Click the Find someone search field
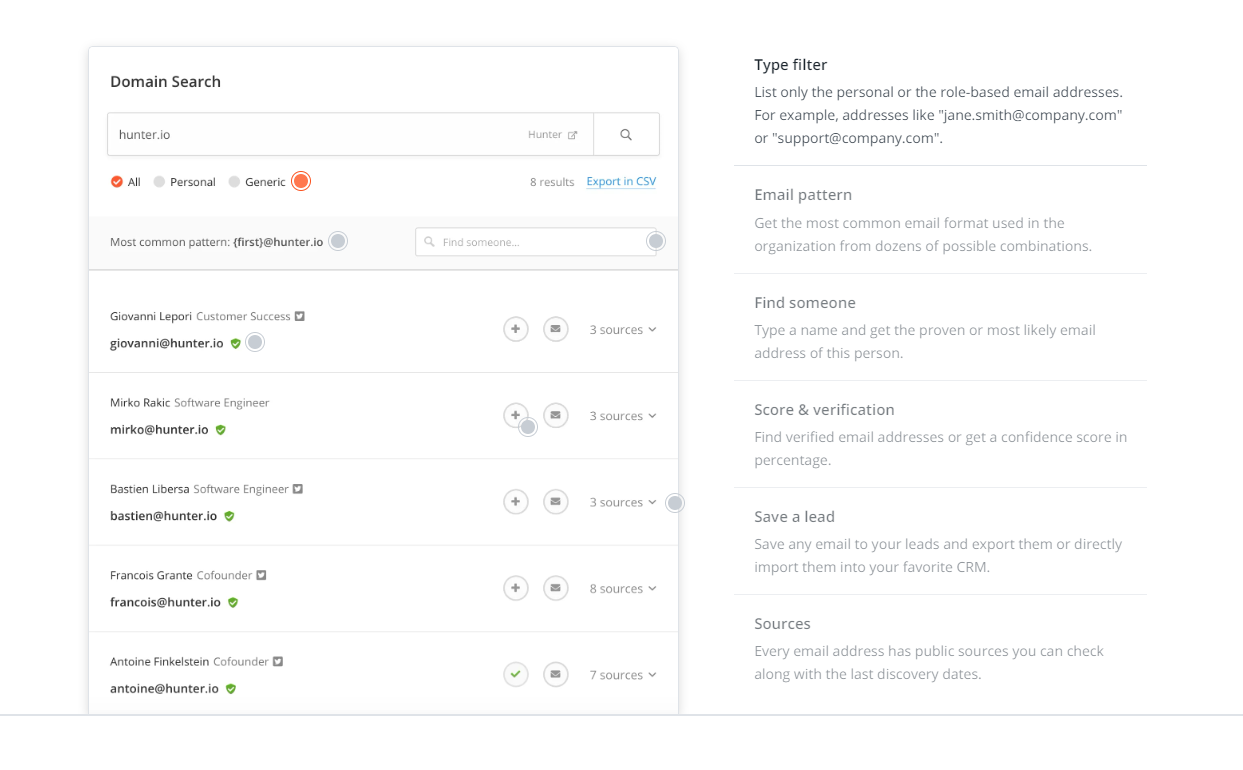The width and height of the screenshot is (1243, 770). [x=535, y=242]
